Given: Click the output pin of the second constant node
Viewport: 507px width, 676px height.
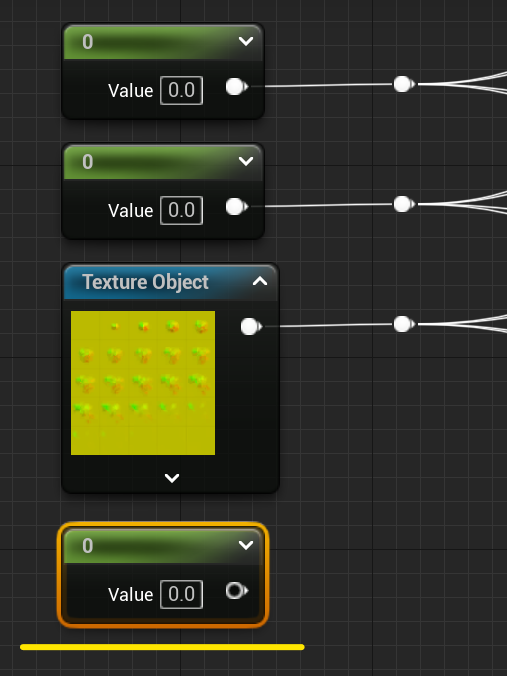Looking at the screenshot, I should point(236,207).
